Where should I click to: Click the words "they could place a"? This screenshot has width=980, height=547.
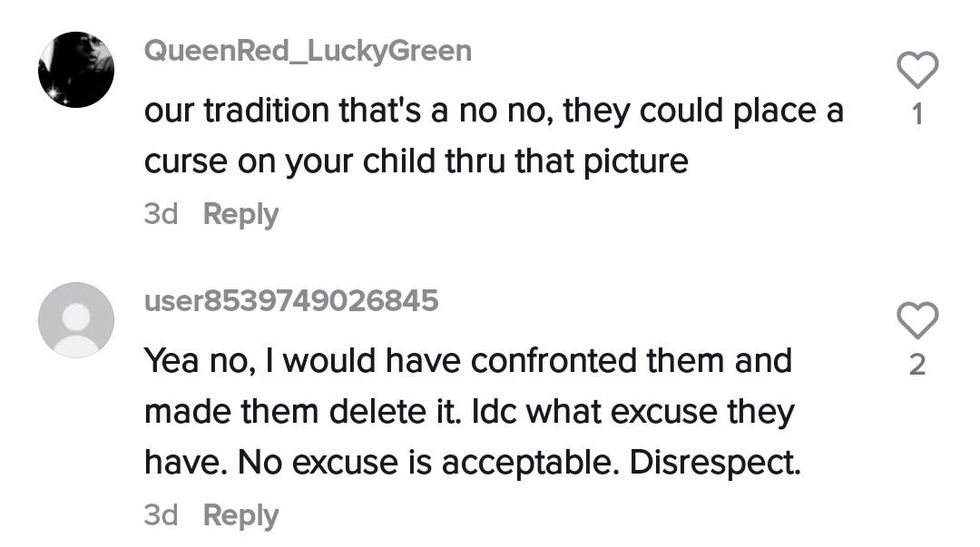[x=704, y=109]
